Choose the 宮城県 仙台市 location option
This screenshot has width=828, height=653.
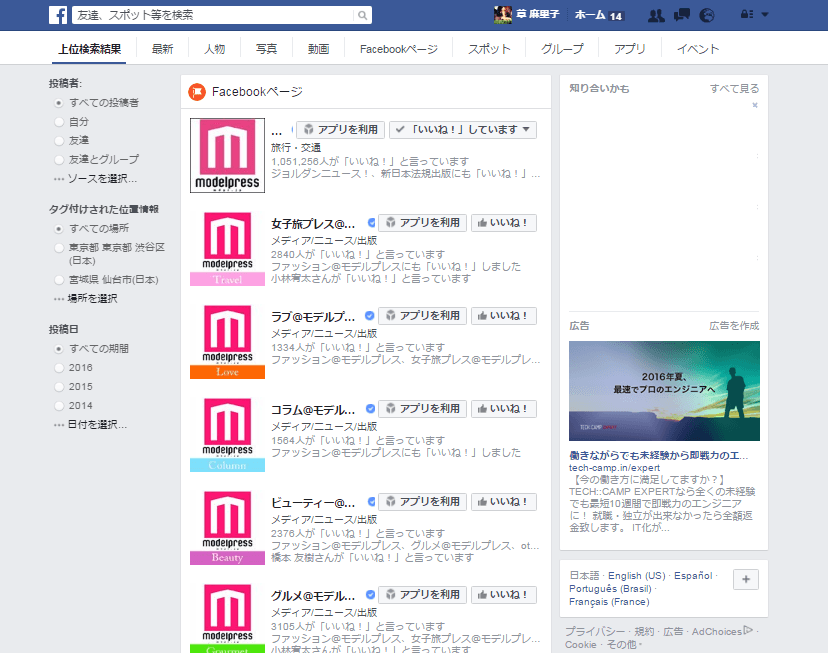point(59,280)
